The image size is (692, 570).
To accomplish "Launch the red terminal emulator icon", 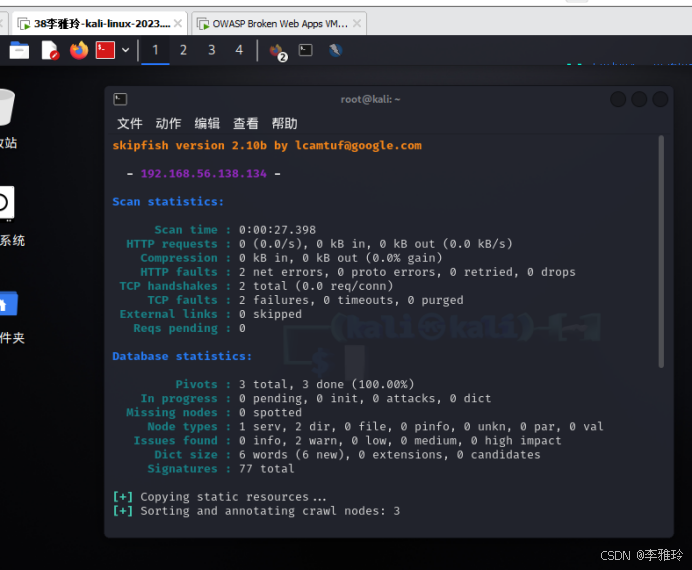I will [105, 50].
